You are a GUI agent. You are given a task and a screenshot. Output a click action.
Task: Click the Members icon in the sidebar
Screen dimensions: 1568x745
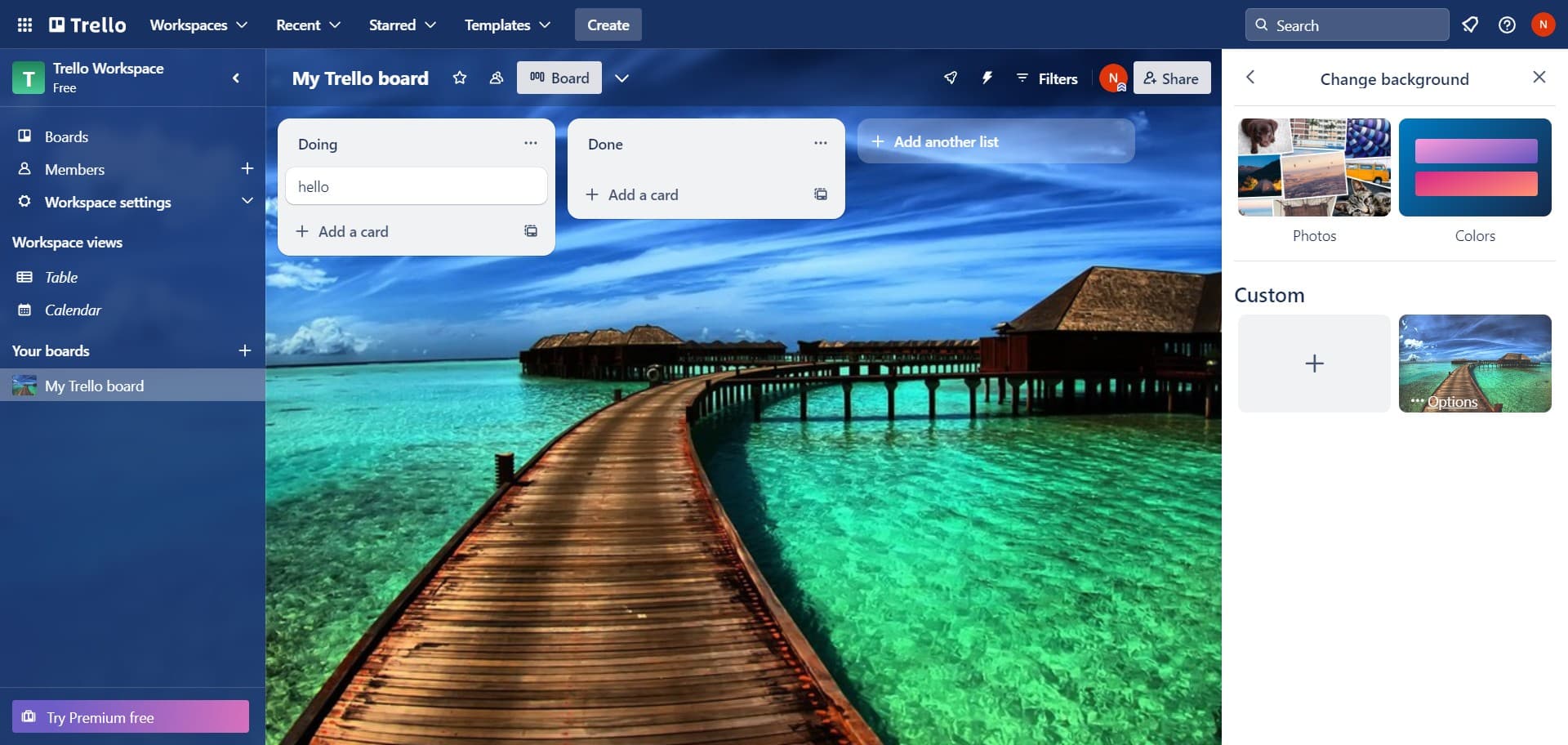point(24,169)
